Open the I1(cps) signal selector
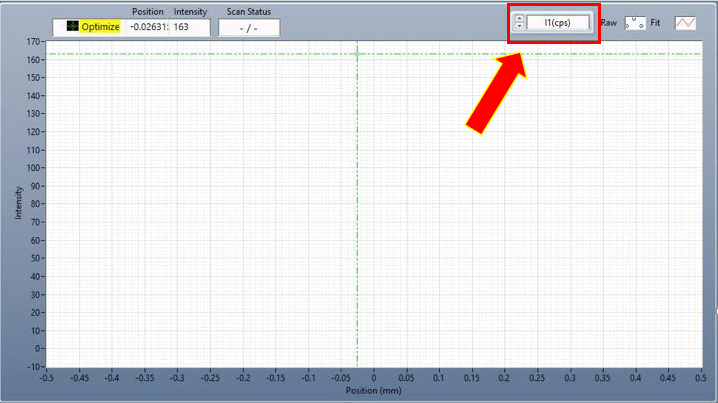This screenshot has width=718, height=403. (x=558, y=22)
